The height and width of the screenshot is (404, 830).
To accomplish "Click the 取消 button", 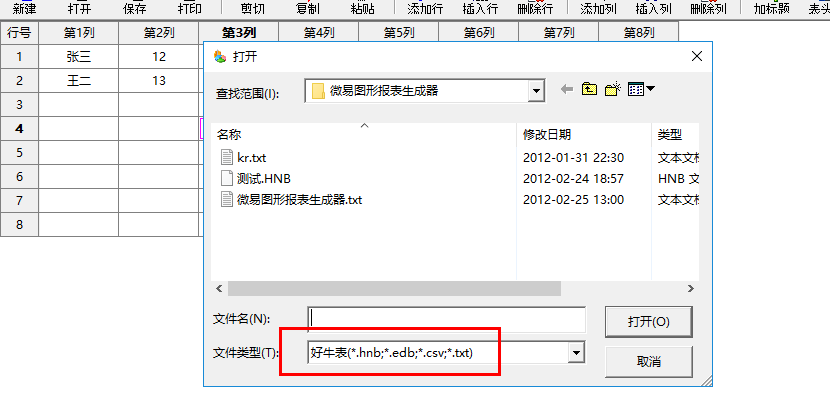I will (x=648, y=362).
